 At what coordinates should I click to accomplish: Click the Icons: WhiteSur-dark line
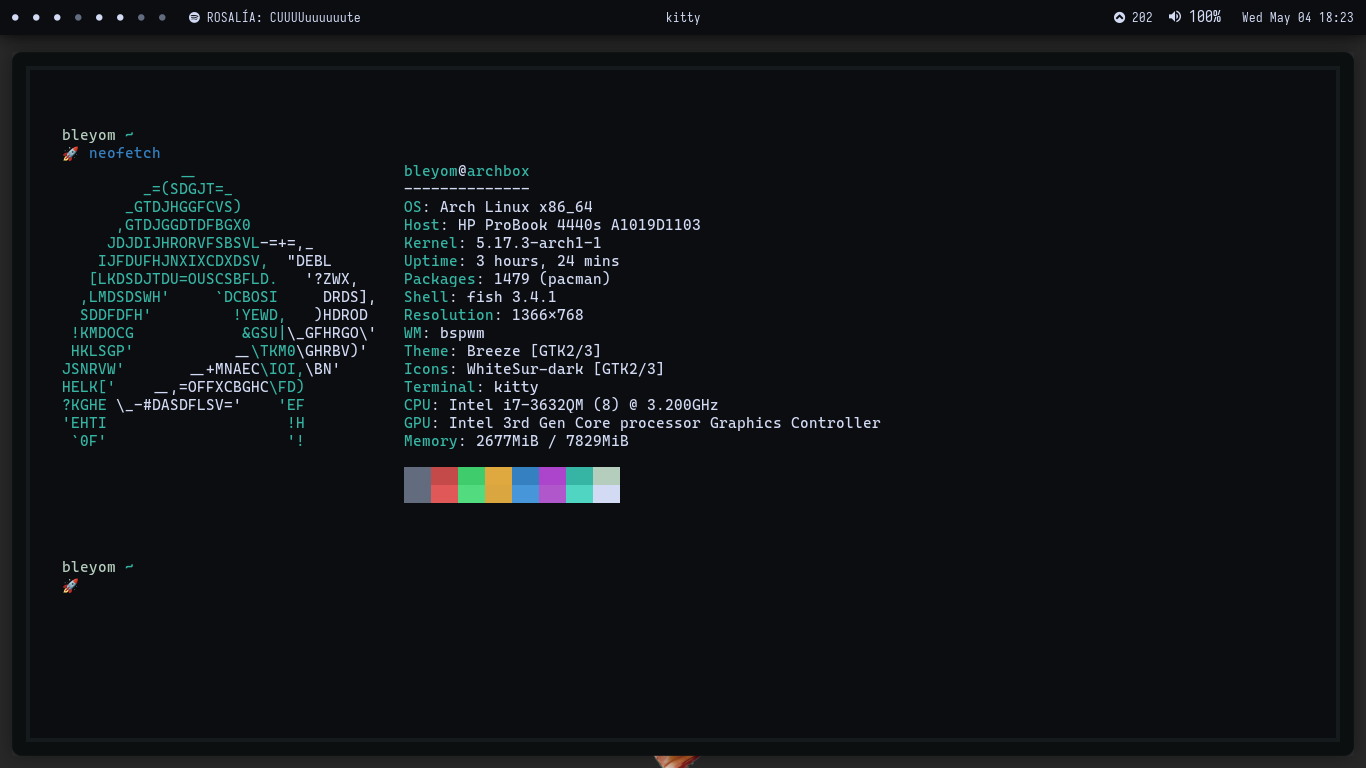pyautogui.click(x=534, y=369)
